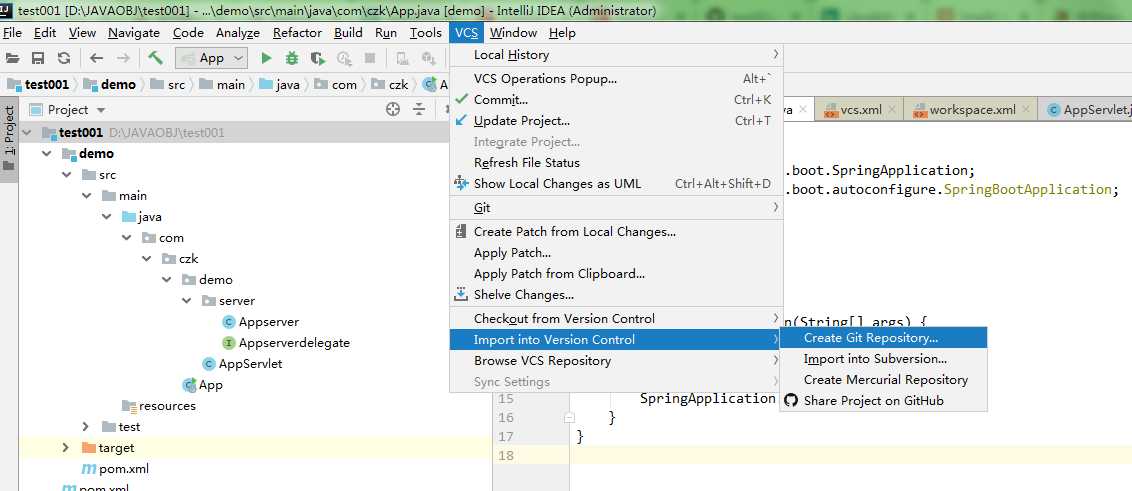Image resolution: width=1132 pixels, height=491 pixels.
Task: Navigate back with the left arrow
Action: (97, 58)
